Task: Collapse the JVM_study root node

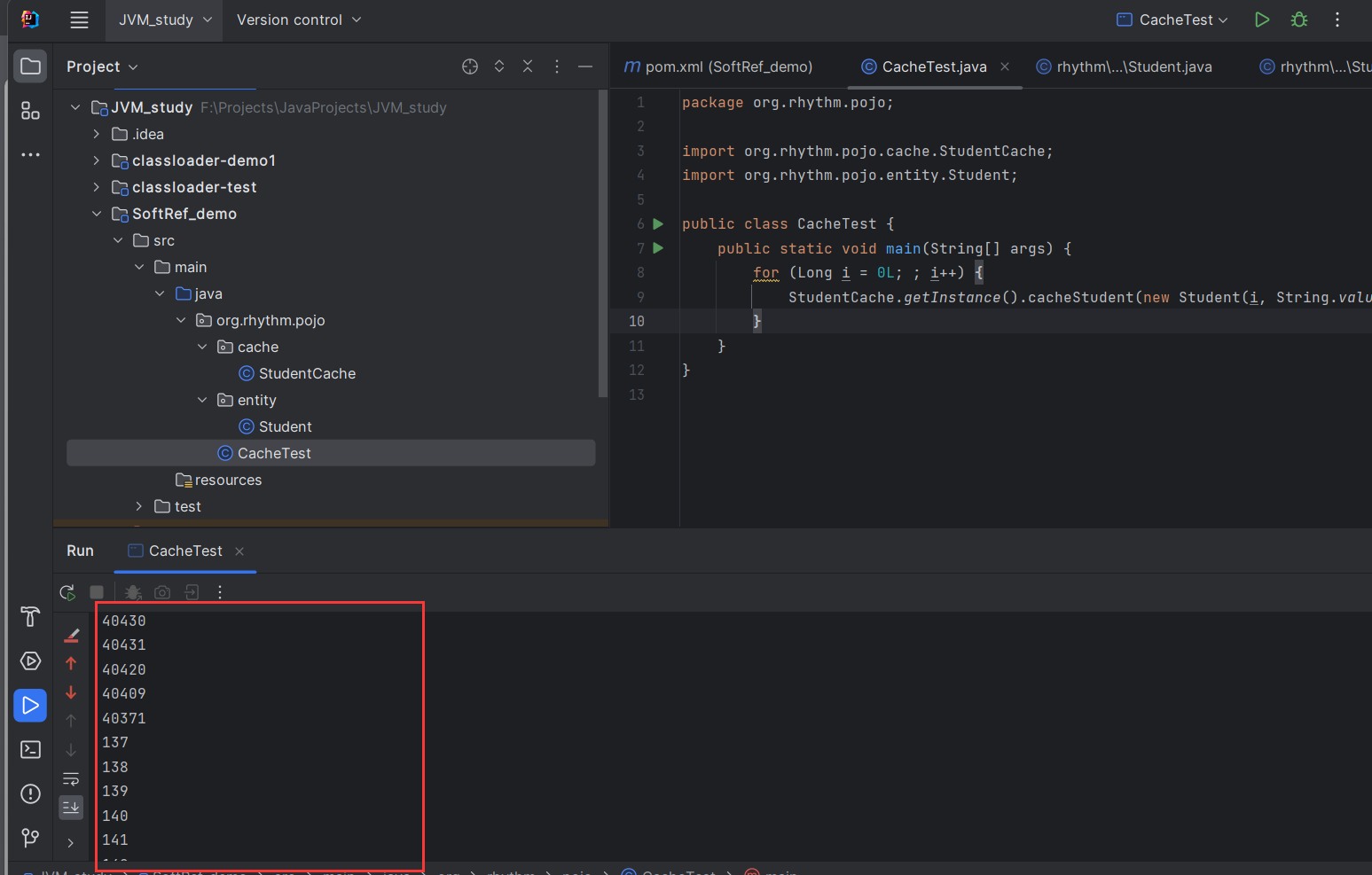Action: pos(75,107)
